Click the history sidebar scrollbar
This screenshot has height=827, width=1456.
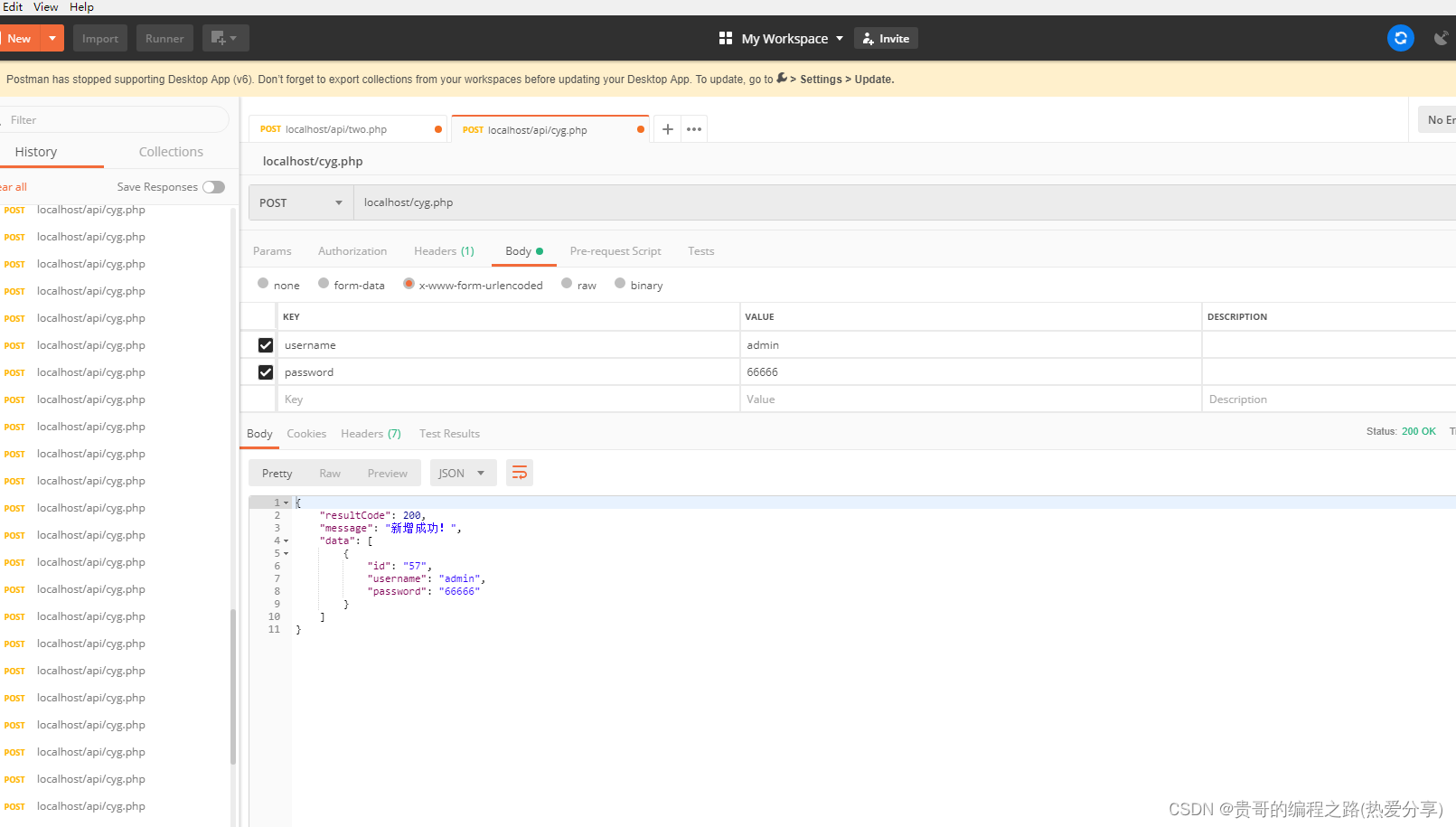point(233,687)
